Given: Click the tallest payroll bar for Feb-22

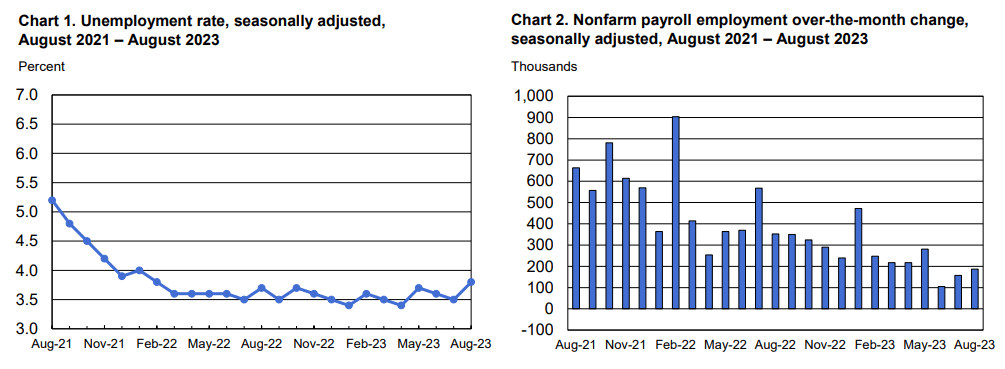Looking at the screenshot, I should [676, 213].
